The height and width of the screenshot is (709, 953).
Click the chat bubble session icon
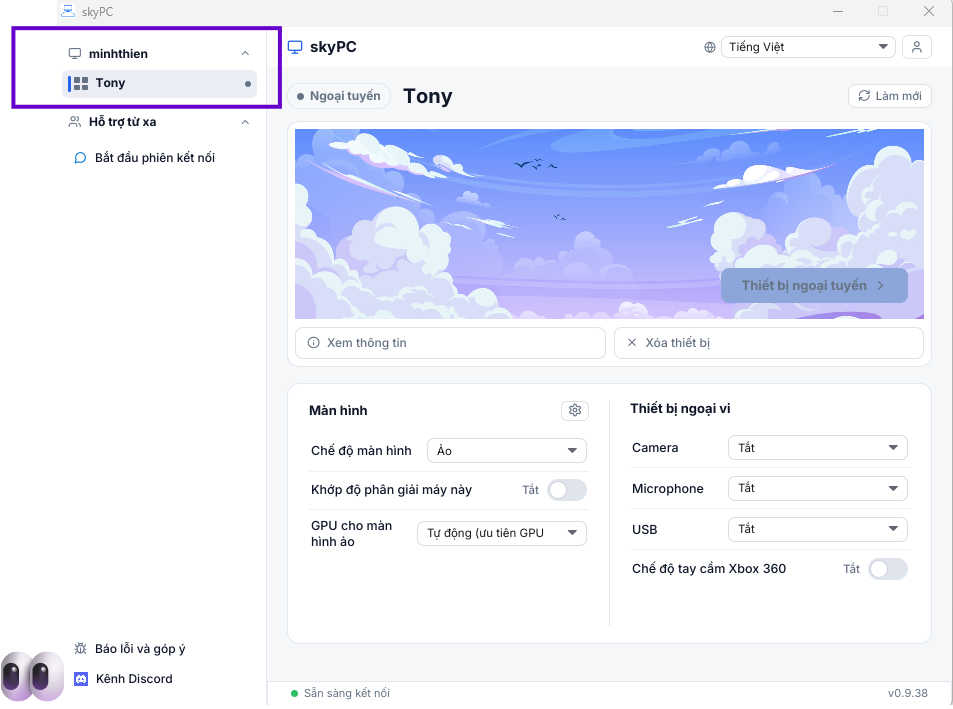pos(80,158)
